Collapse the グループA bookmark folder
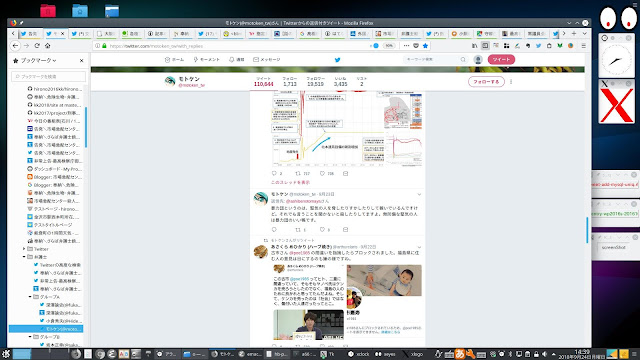The image size is (640, 360). pos(30,297)
